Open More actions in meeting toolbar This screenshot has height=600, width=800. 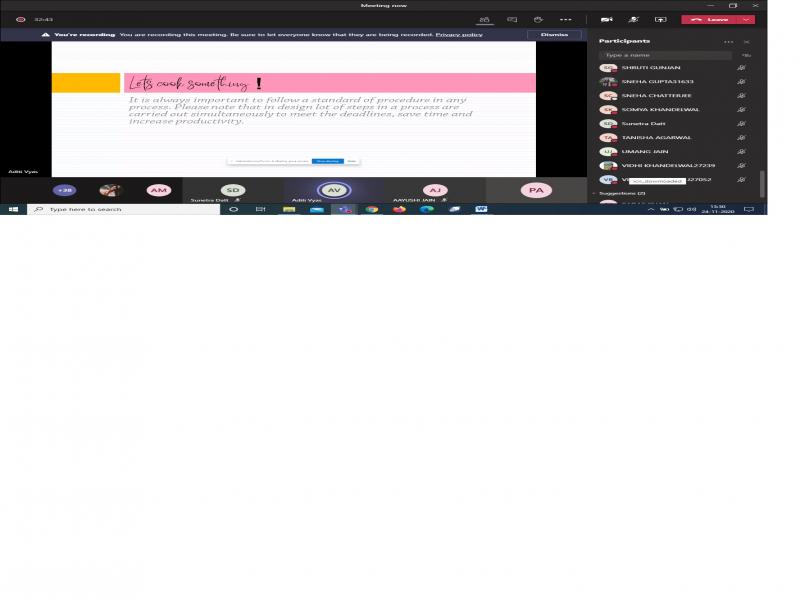[565, 19]
